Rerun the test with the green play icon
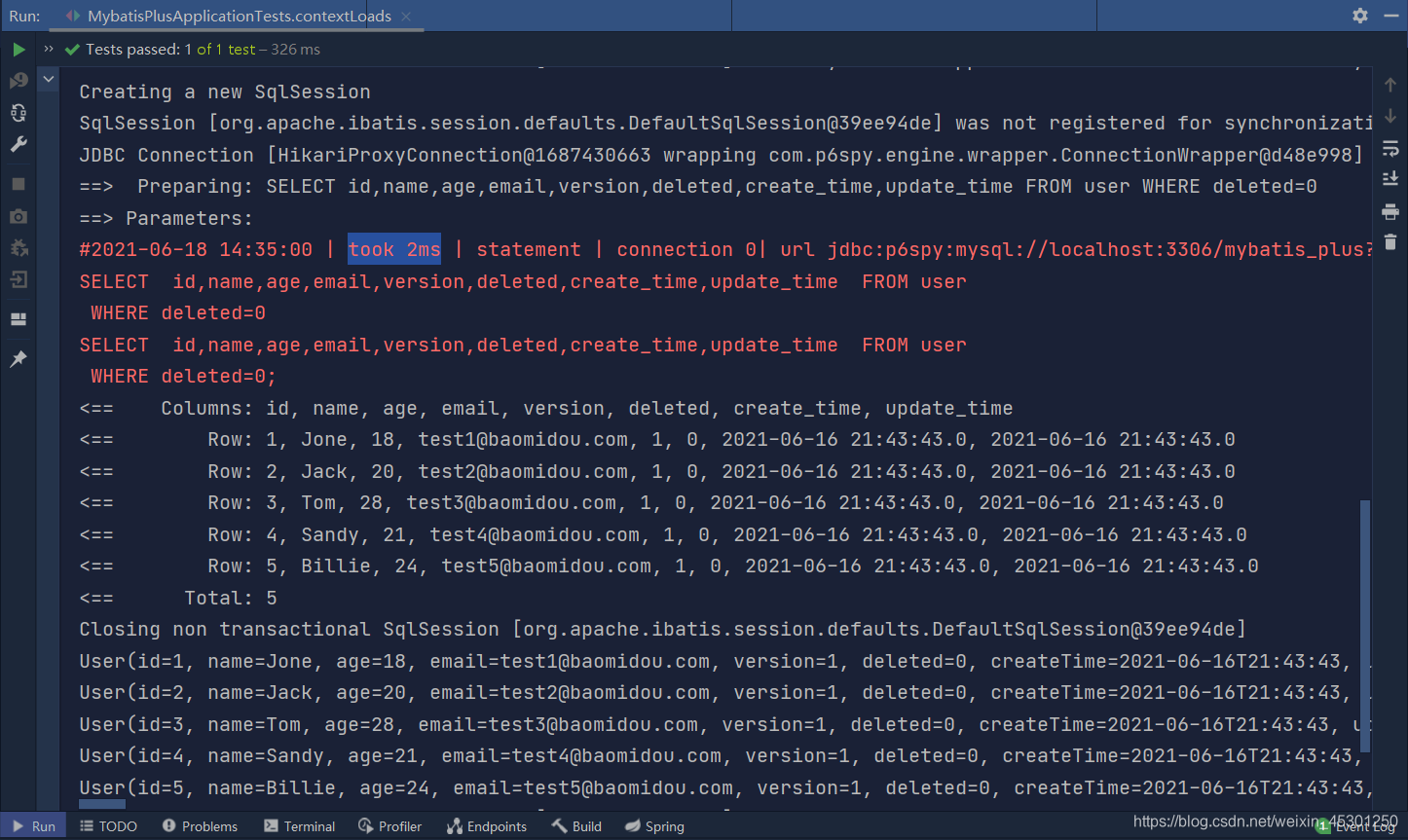The width and height of the screenshot is (1408, 840). point(19,50)
